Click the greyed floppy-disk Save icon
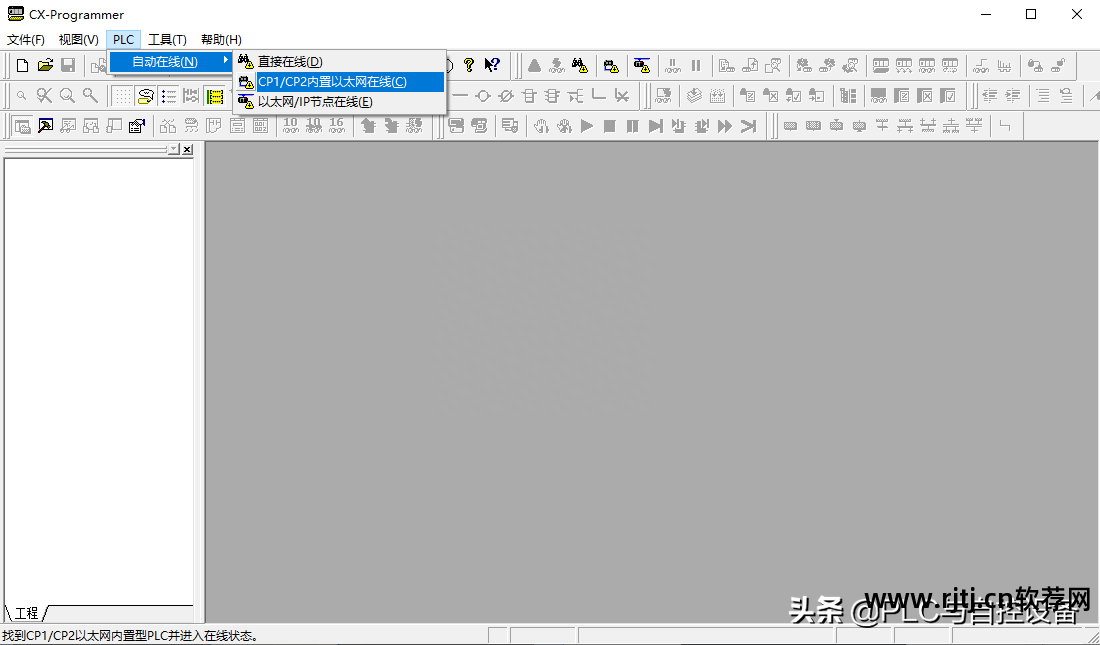Viewport: 1100px width, 645px height. (68, 66)
